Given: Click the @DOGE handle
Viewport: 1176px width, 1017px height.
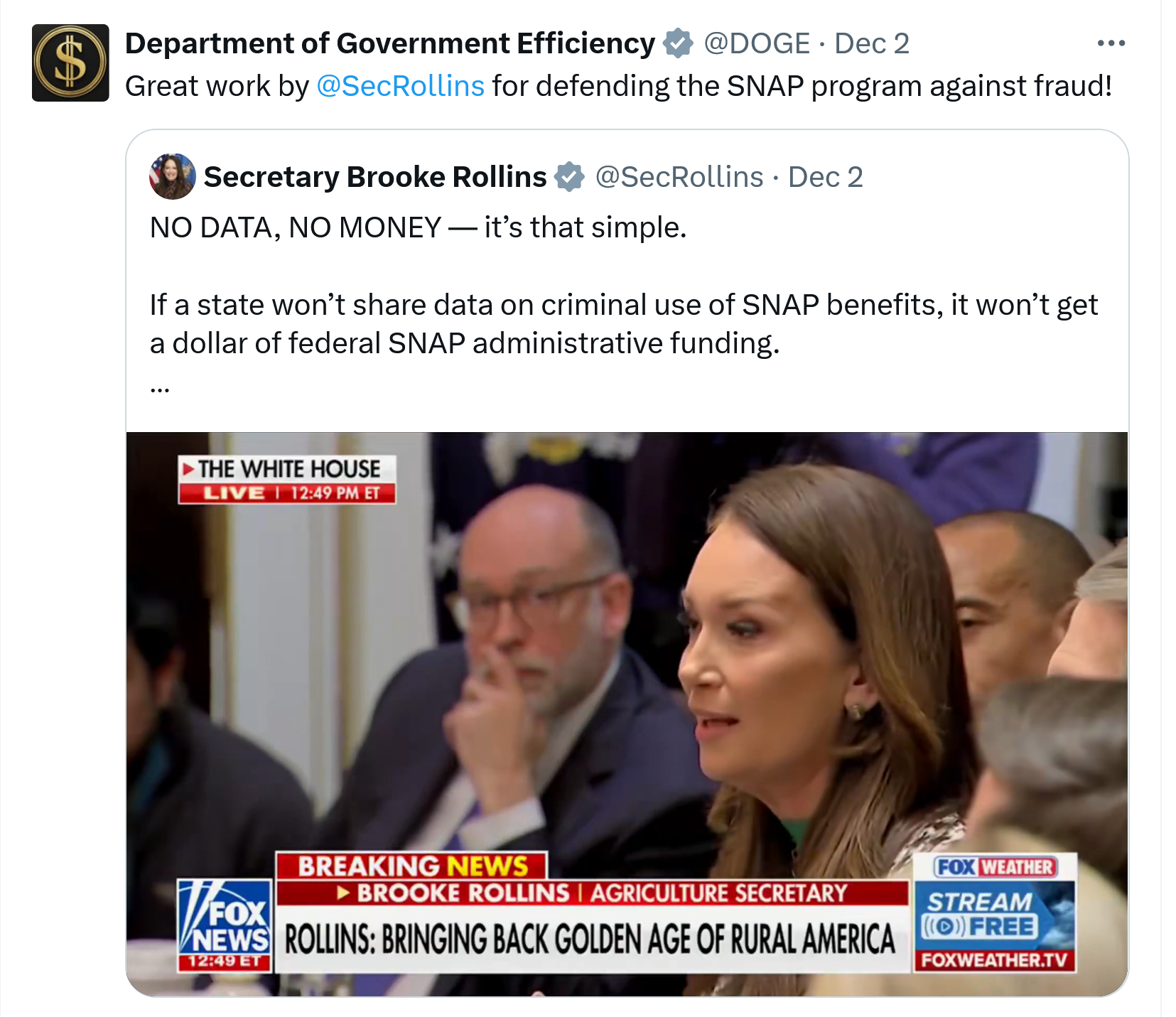Looking at the screenshot, I should click(x=757, y=43).
